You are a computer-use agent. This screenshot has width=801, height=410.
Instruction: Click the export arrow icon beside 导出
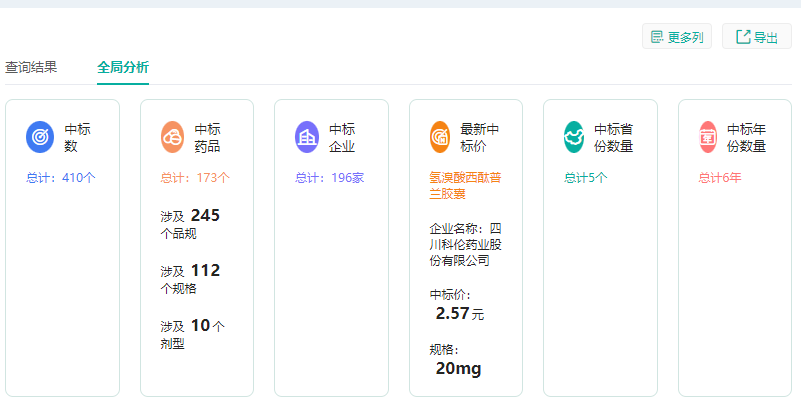tap(743, 38)
